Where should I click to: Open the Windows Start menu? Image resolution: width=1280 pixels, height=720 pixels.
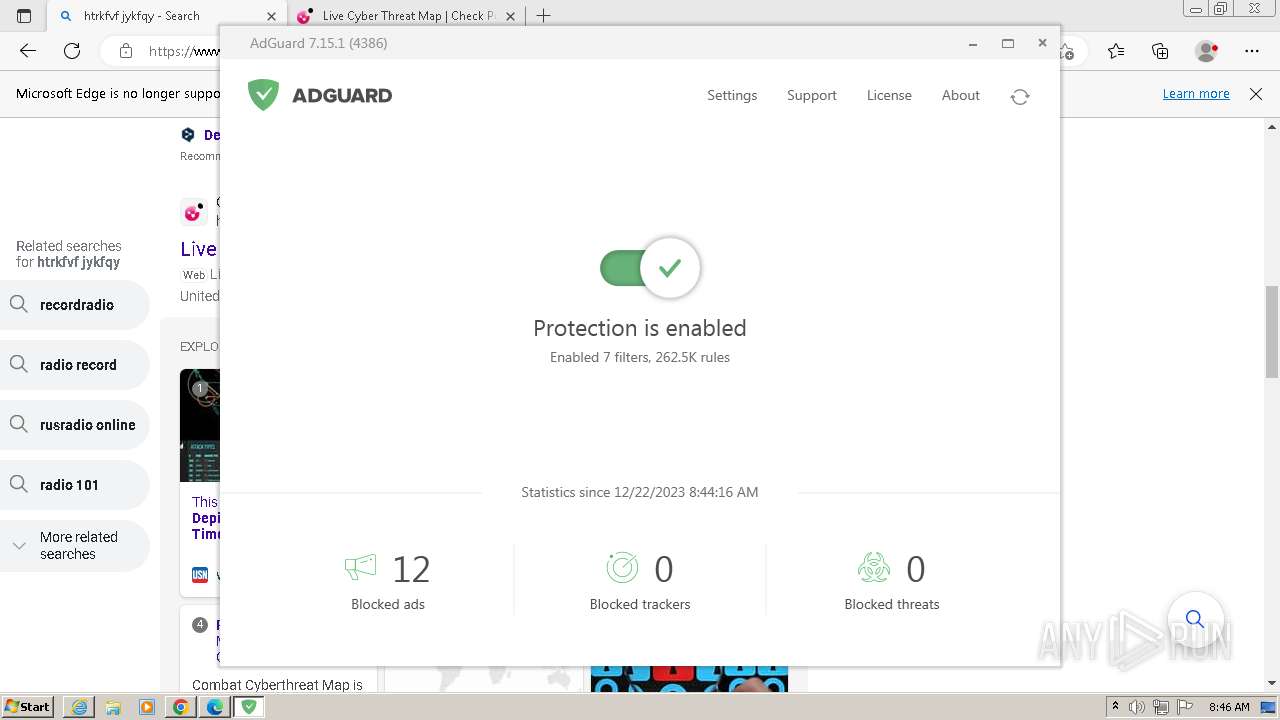click(28, 706)
